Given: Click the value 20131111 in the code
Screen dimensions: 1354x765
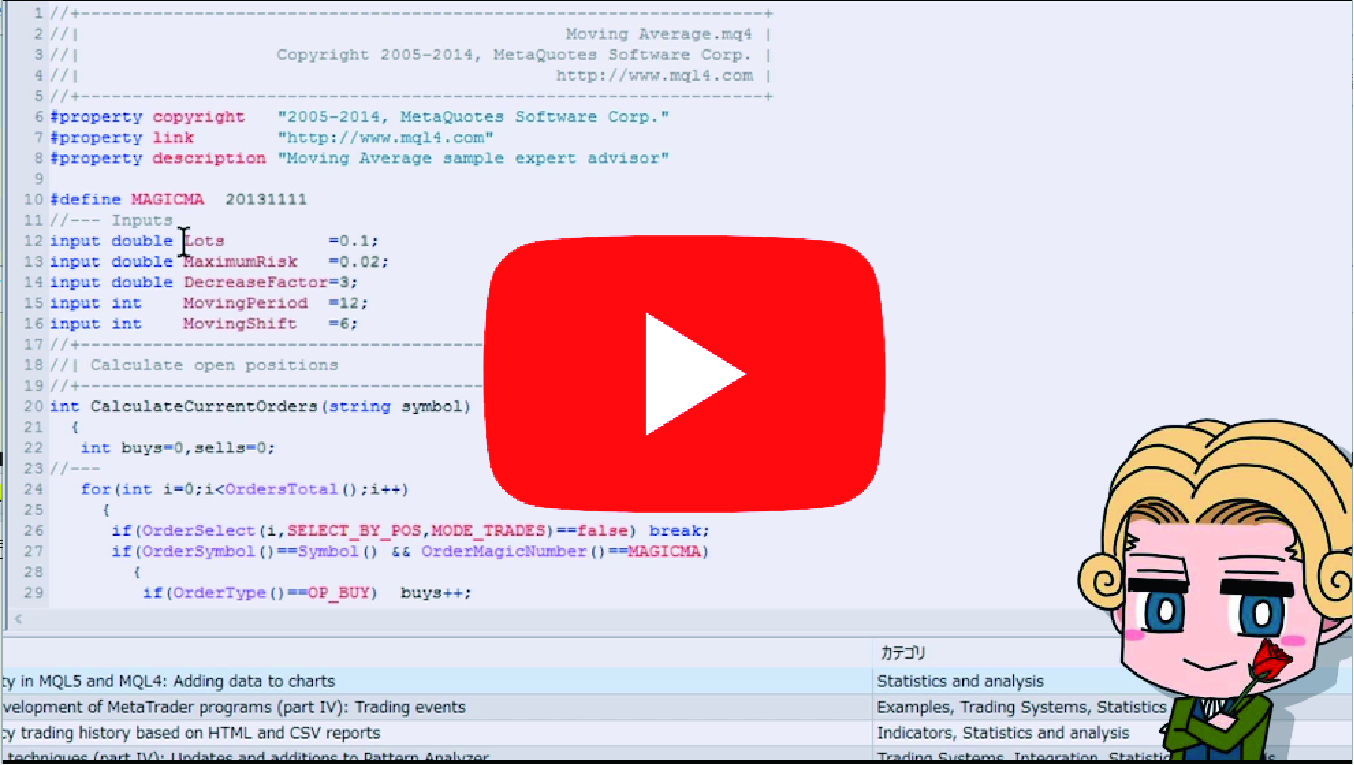Looking at the screenshot, I should pos(266,200).
